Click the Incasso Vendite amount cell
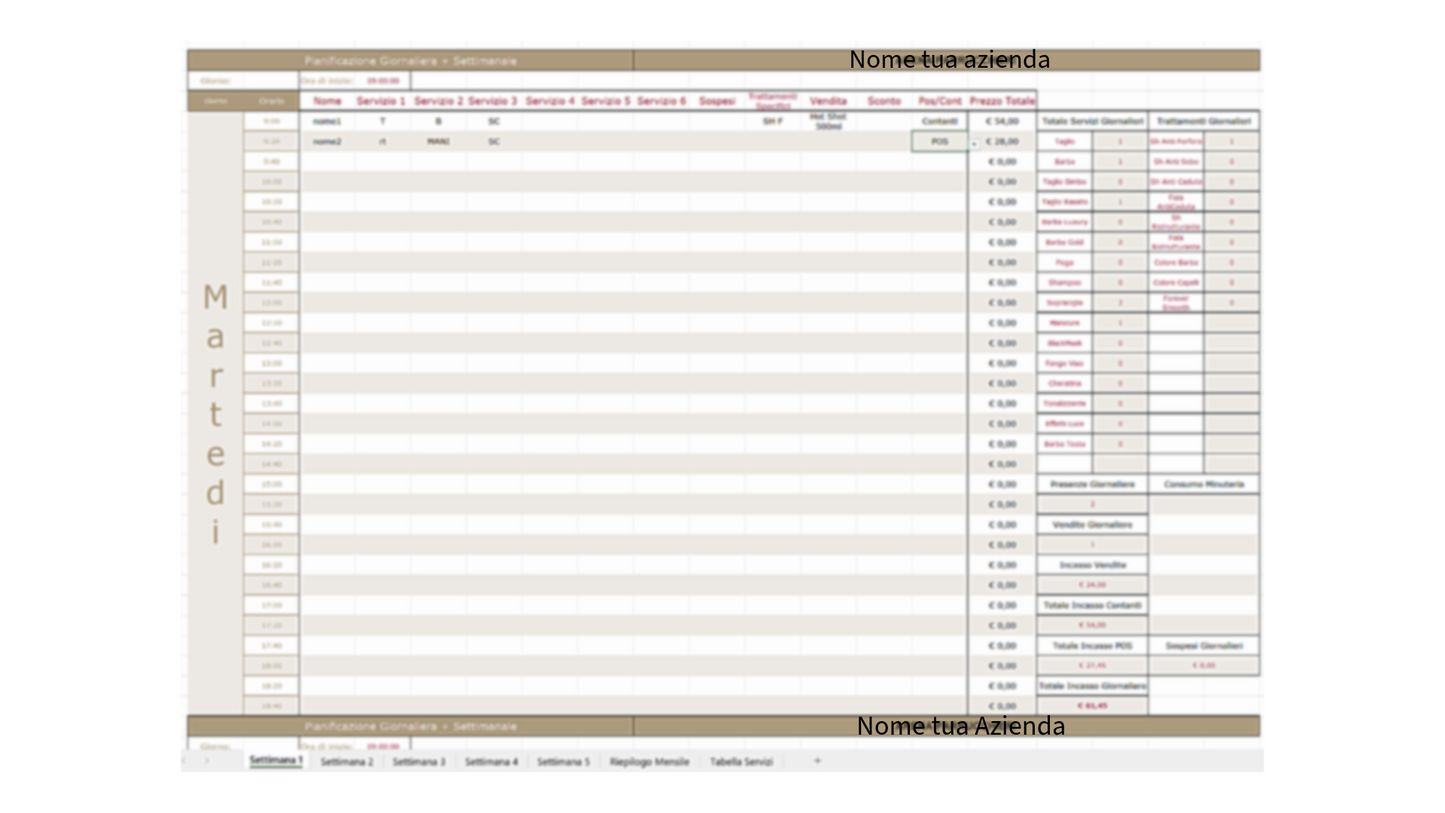 pyautogui.click(x=1092, y=585)
